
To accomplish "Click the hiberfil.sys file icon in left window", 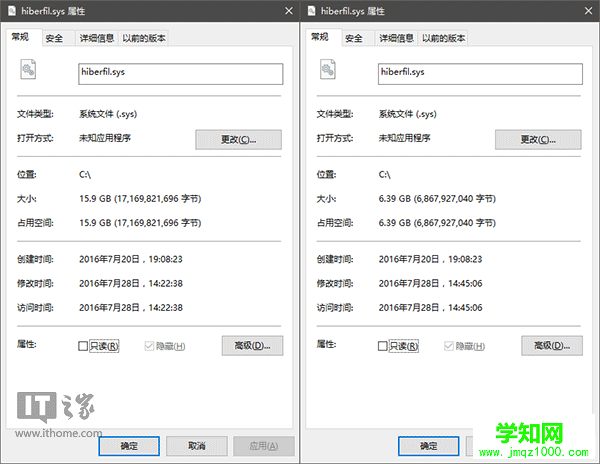I will [28, 69].
